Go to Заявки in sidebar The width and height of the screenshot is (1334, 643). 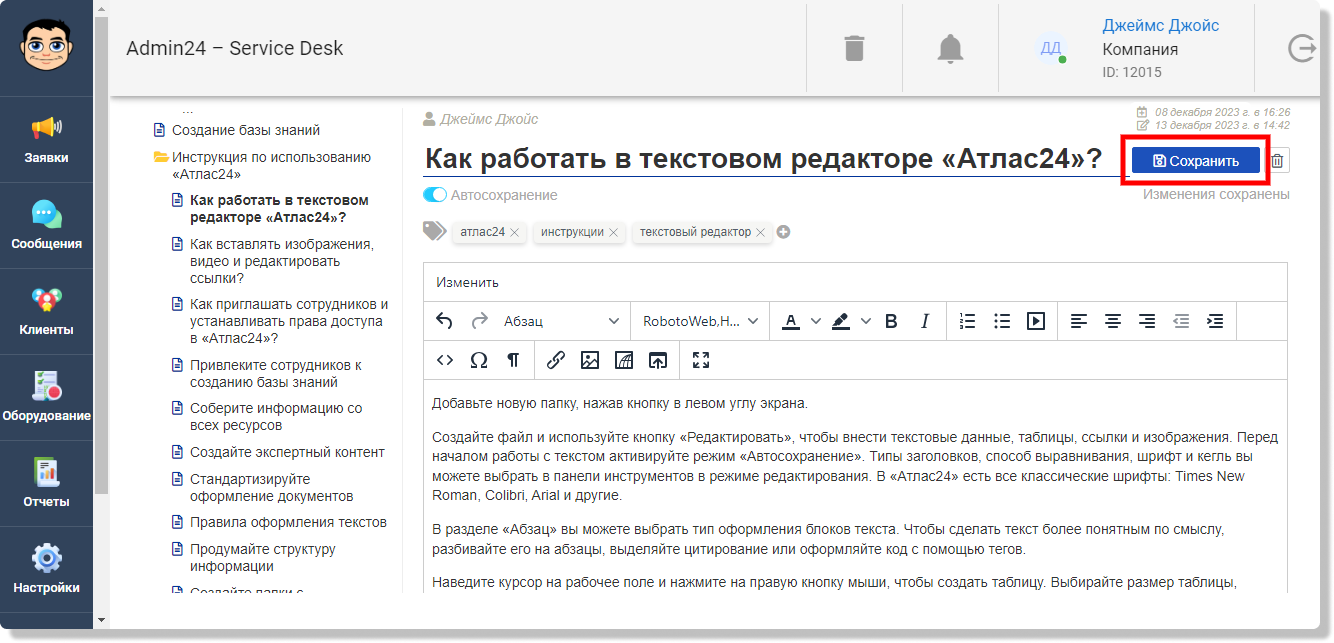click(x=47, y=139)
